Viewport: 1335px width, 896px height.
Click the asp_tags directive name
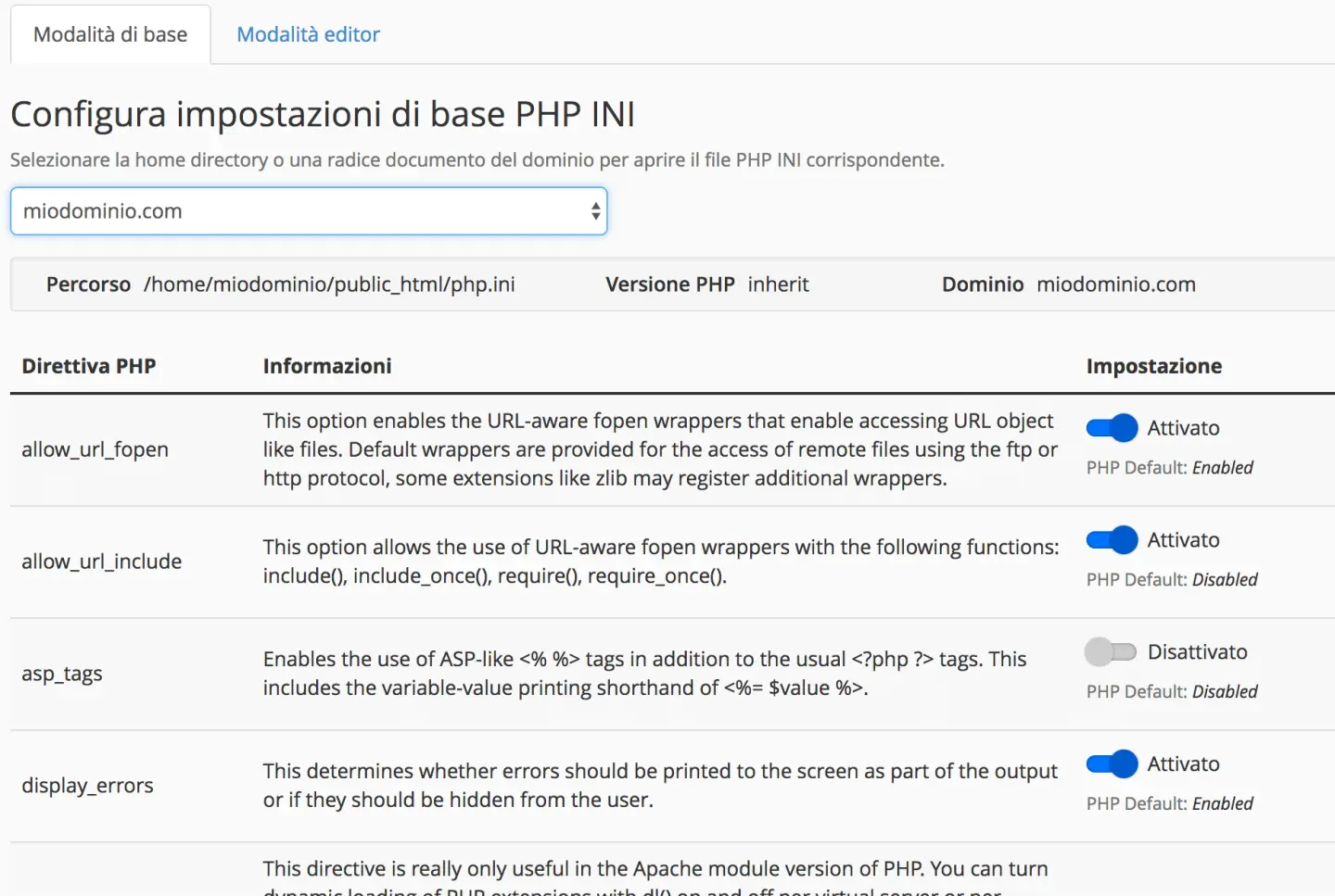click(62, 674)
